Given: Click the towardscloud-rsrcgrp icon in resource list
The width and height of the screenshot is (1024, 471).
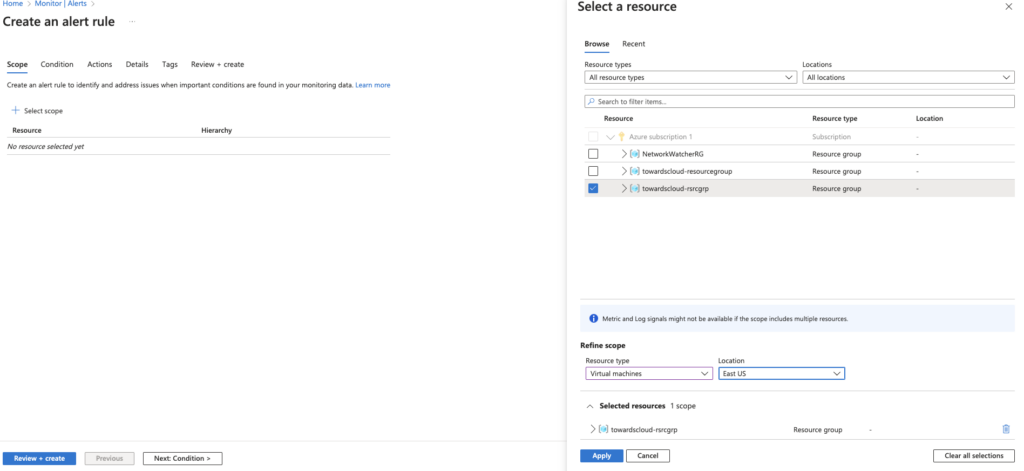Looking at the screenshot, I should [x=635, y=189].
